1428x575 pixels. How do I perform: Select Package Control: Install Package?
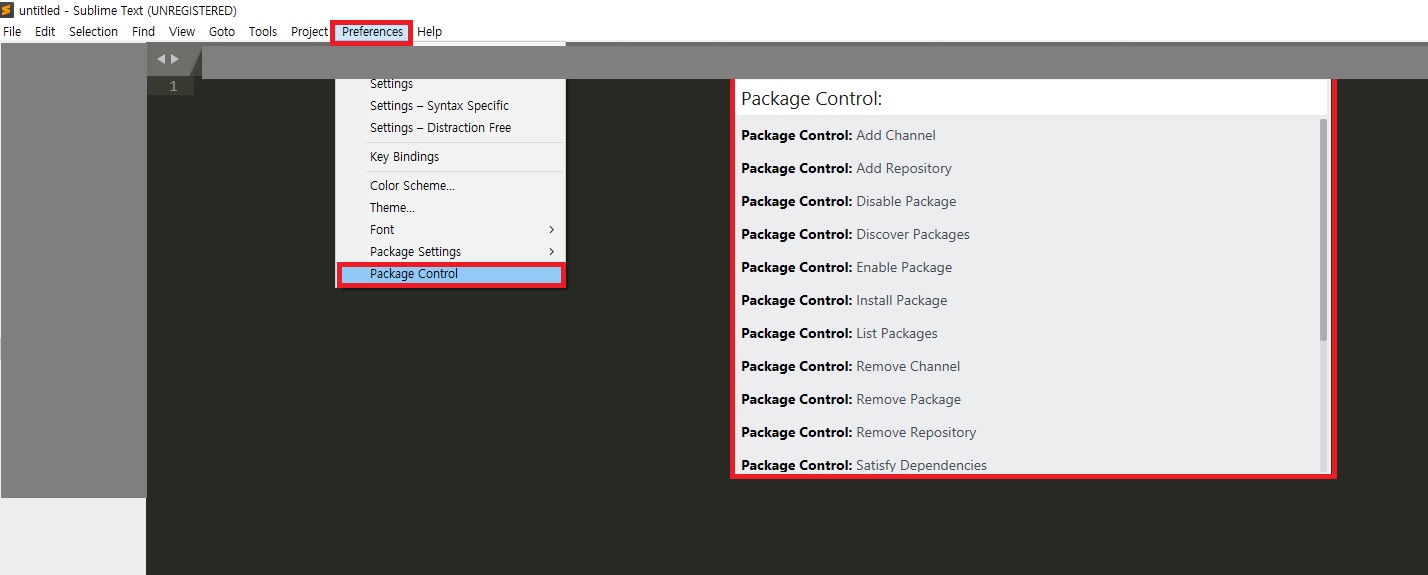pos(1027,300)
